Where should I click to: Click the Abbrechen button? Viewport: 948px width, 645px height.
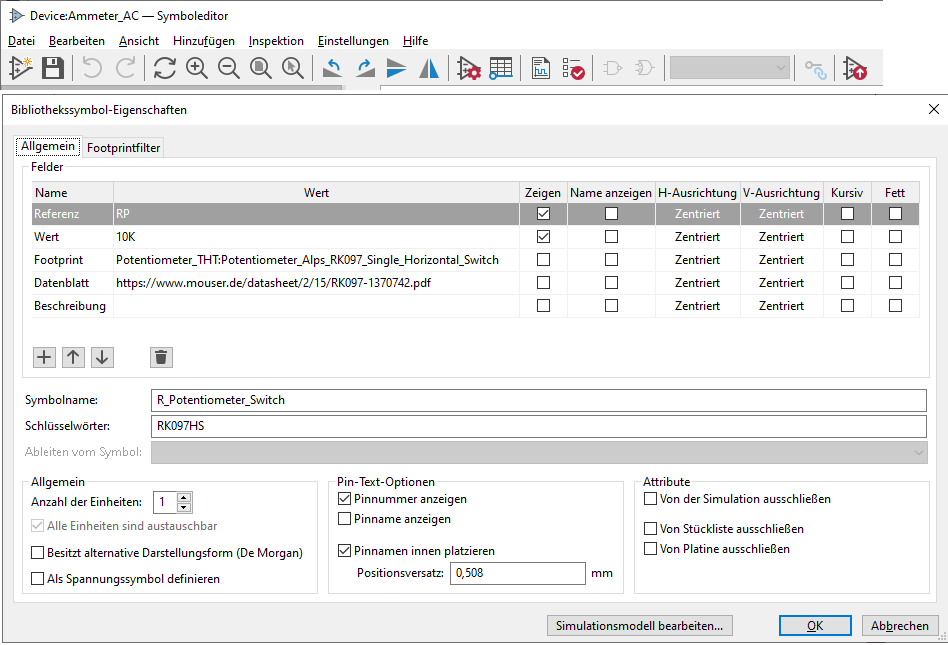pos(900,626)
